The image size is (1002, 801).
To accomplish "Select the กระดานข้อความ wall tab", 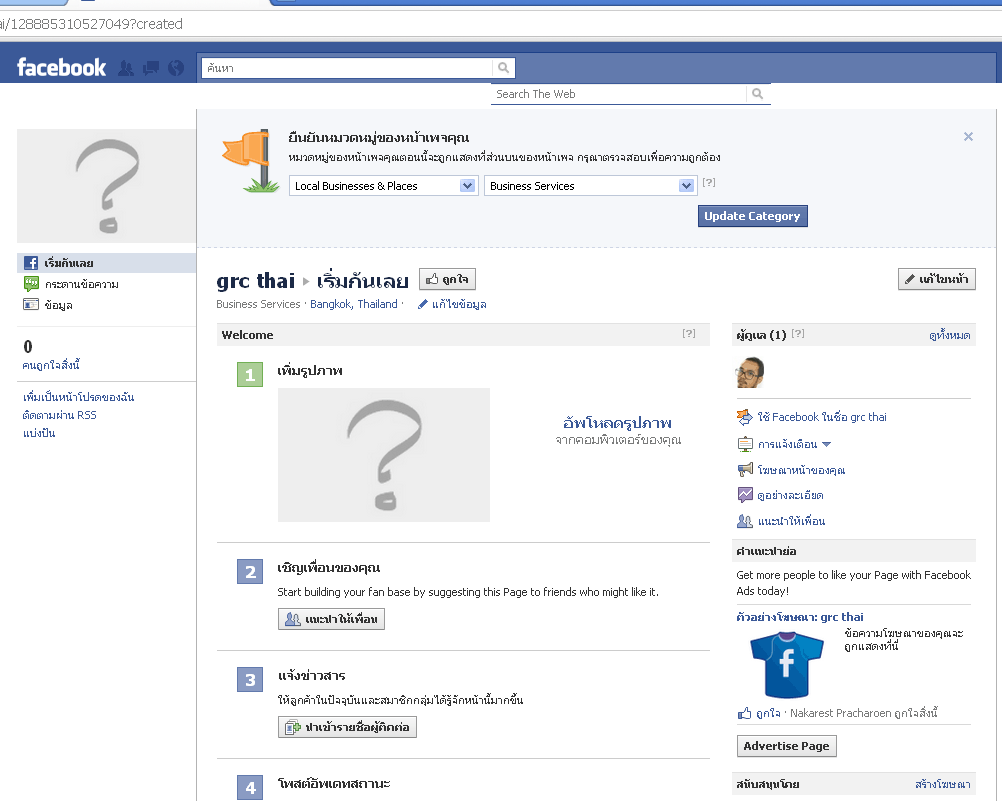I will (82, 284).
